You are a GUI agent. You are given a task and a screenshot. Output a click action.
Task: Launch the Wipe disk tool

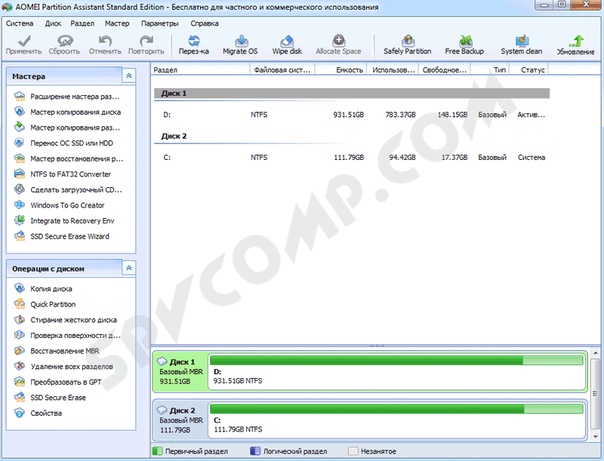[x=287, y=45]
